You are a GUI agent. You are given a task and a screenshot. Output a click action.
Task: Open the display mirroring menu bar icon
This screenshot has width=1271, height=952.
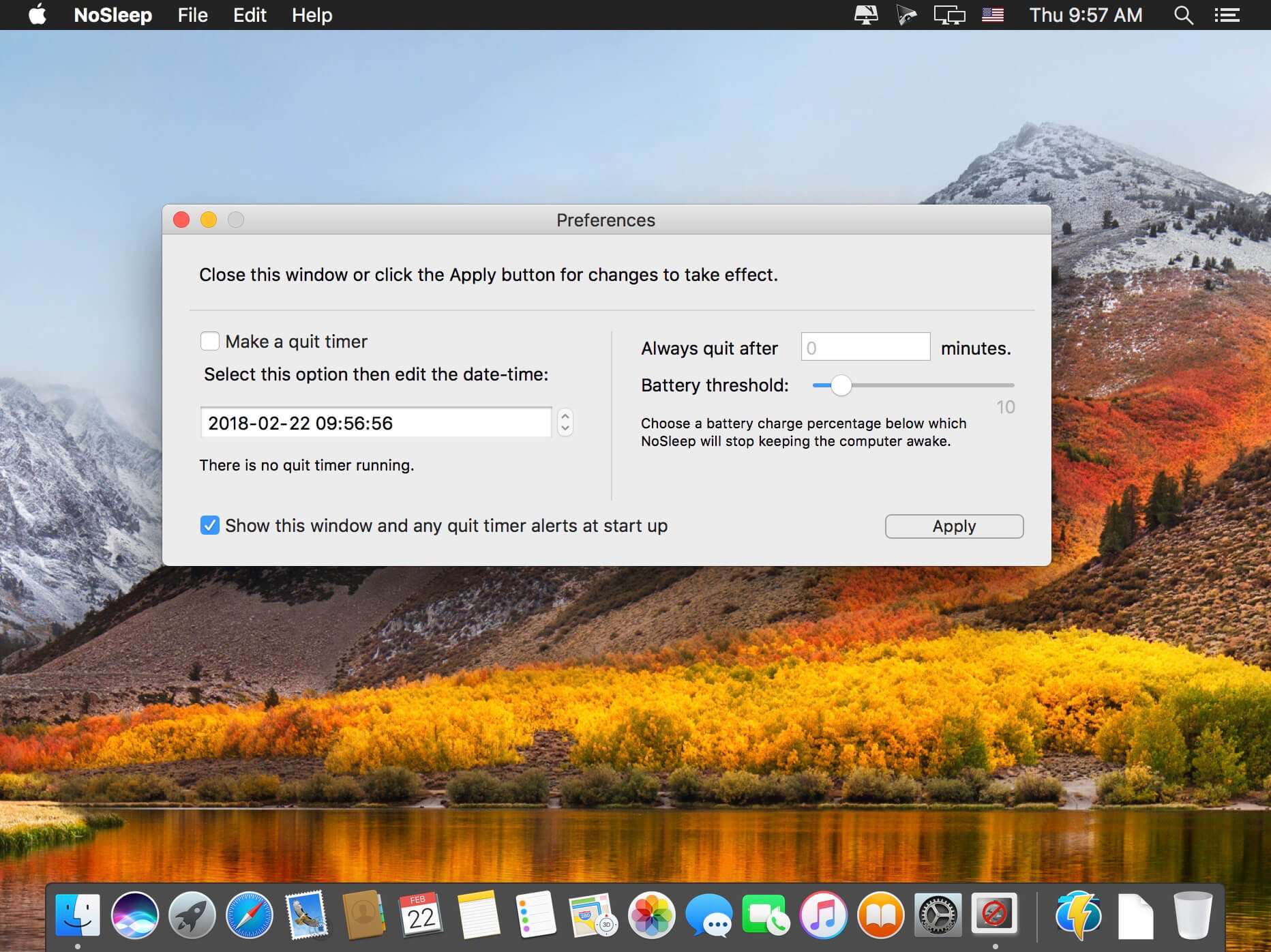[949, 15]
